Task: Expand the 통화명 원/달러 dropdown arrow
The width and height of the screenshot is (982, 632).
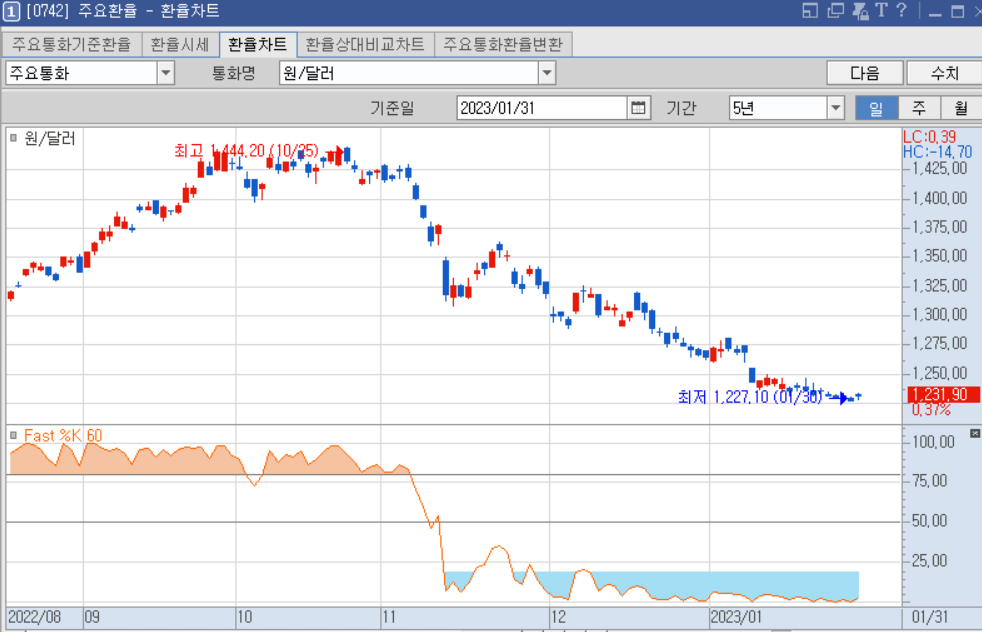Action: click(x=547, y=73)
